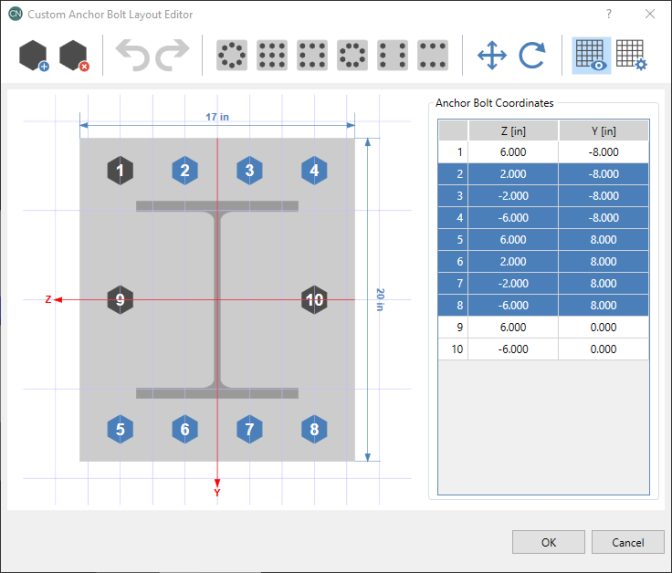This screenshot has height=573, width=672.
Task: Select anchor bolt 10 in the drawing
Action: 314,300
